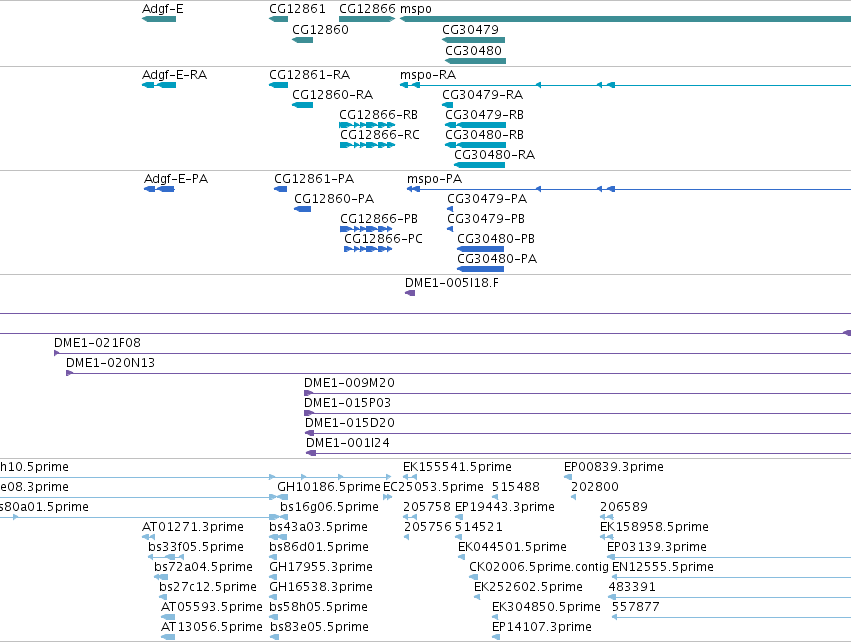This screenshot has width=851, height=642.
Task: Click the DME1-020N13 clone label
Action: point(110,363)
